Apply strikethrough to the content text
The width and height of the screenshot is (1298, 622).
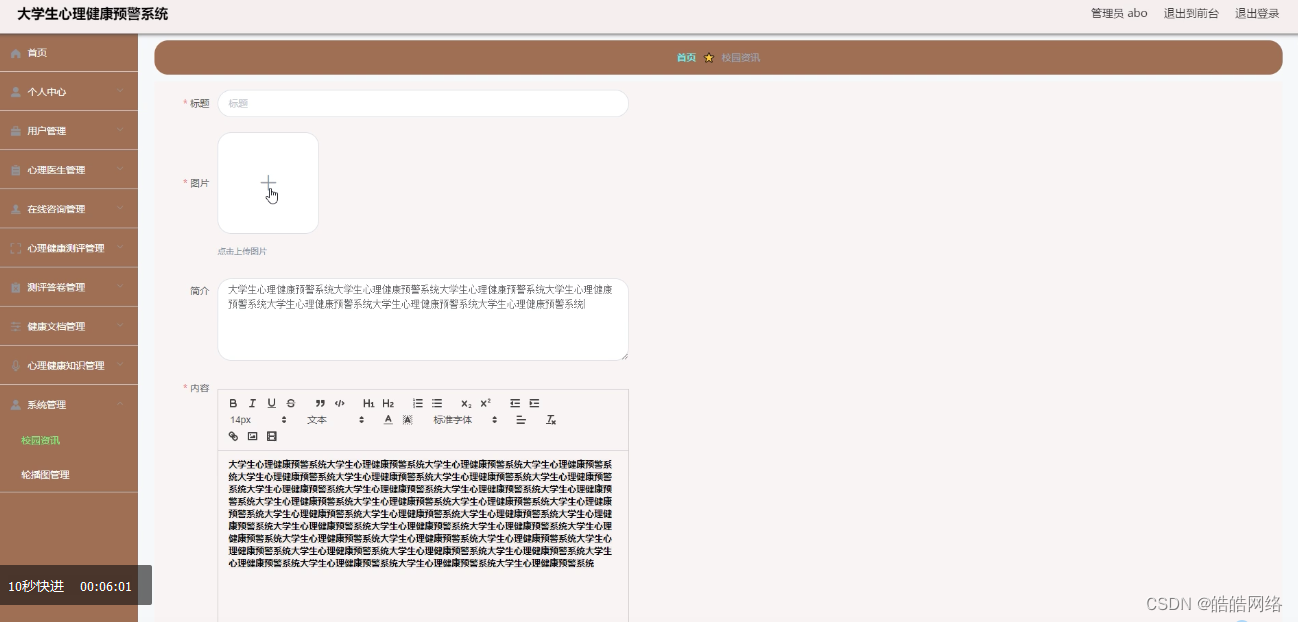pyautogui.click(x=289, y=403)
